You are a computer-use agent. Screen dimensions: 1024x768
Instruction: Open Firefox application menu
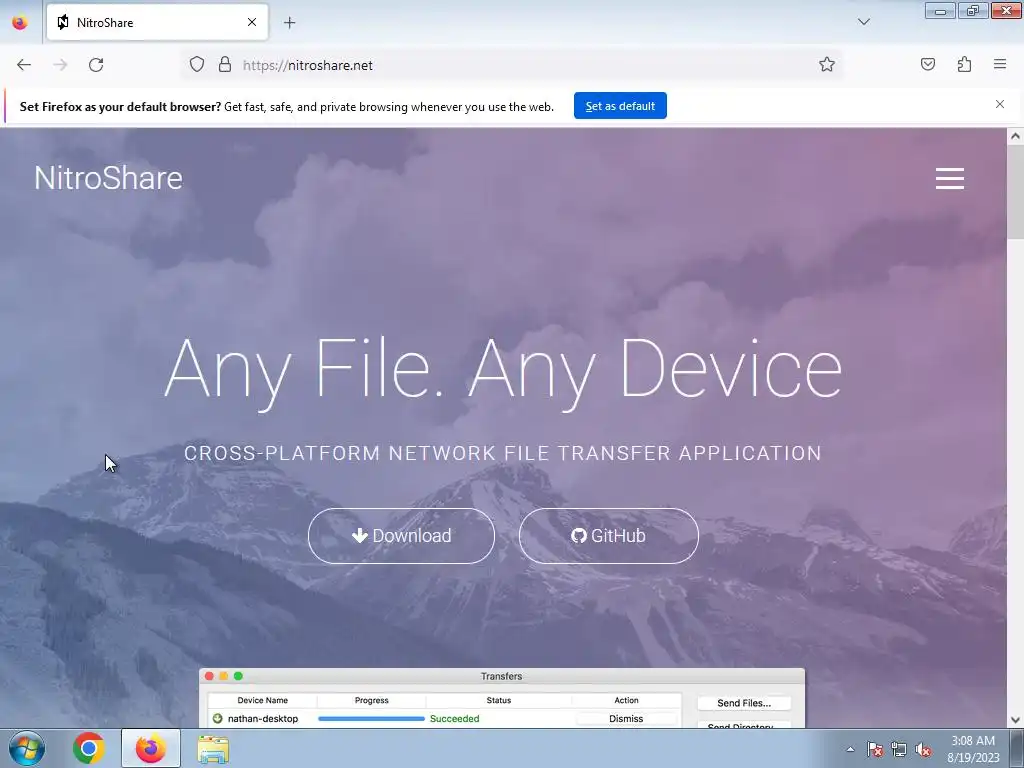[1000, 64]
